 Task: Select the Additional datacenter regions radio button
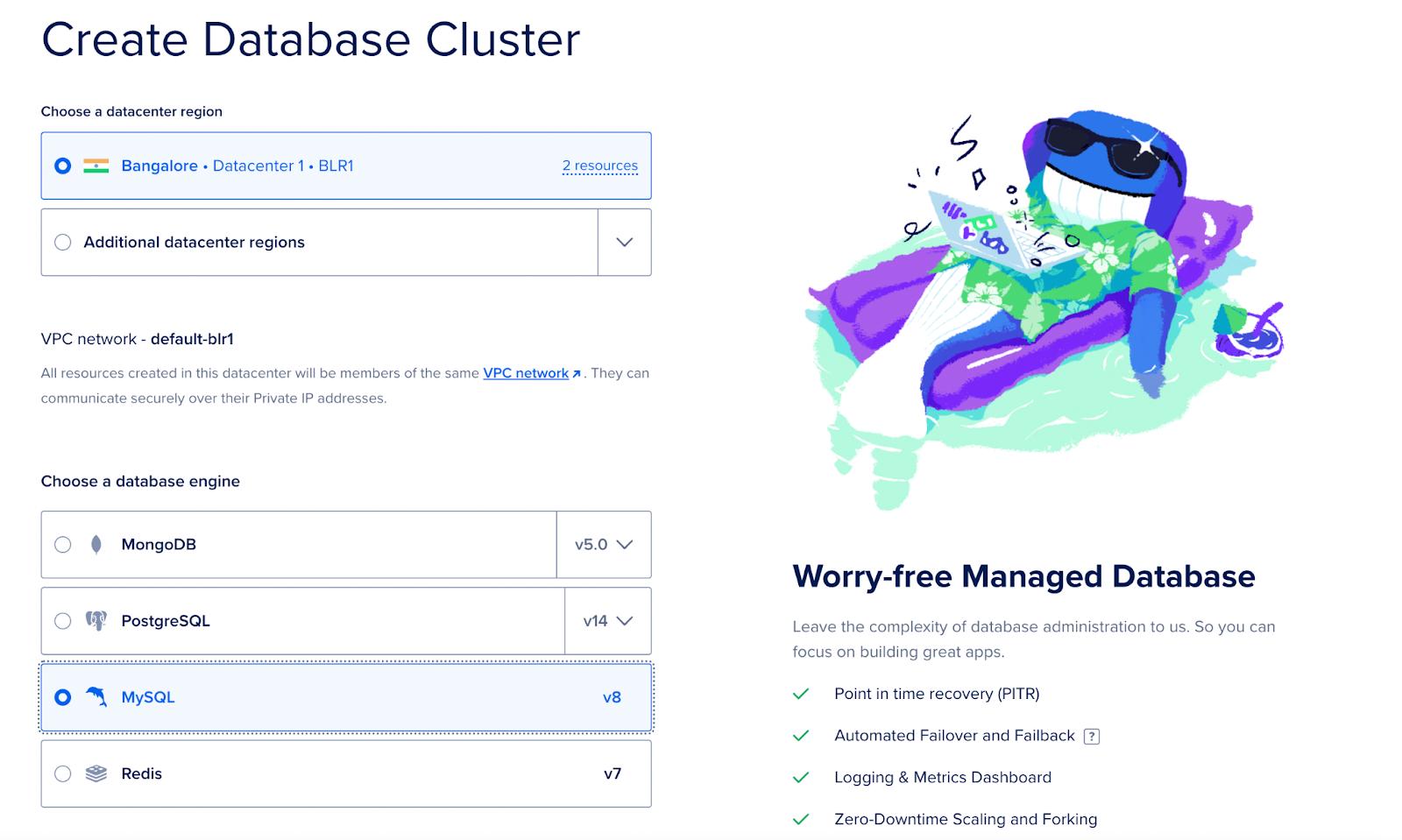pyautogui.click(x=62, y=243)
